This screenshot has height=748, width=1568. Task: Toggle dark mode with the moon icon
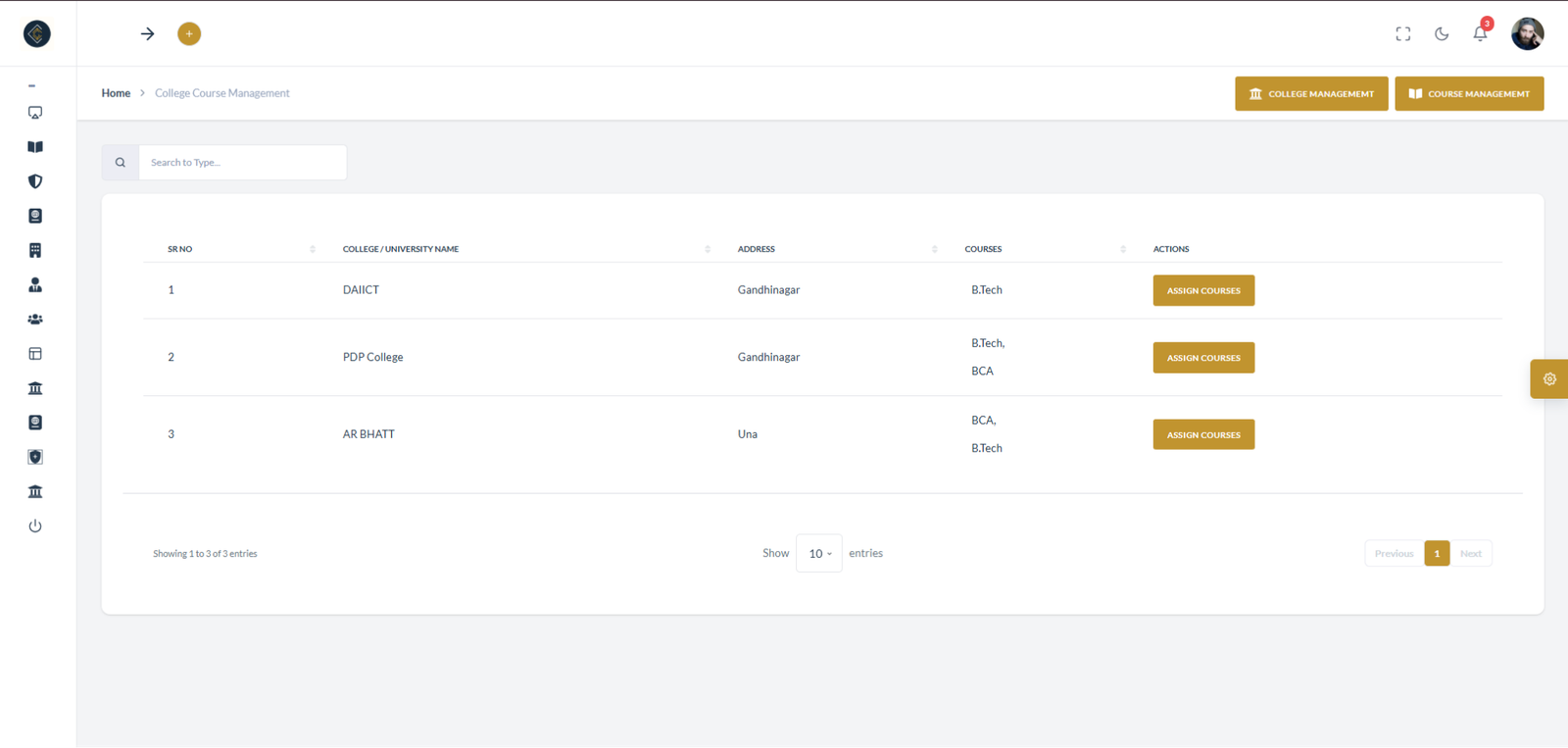coord(1442,34)
